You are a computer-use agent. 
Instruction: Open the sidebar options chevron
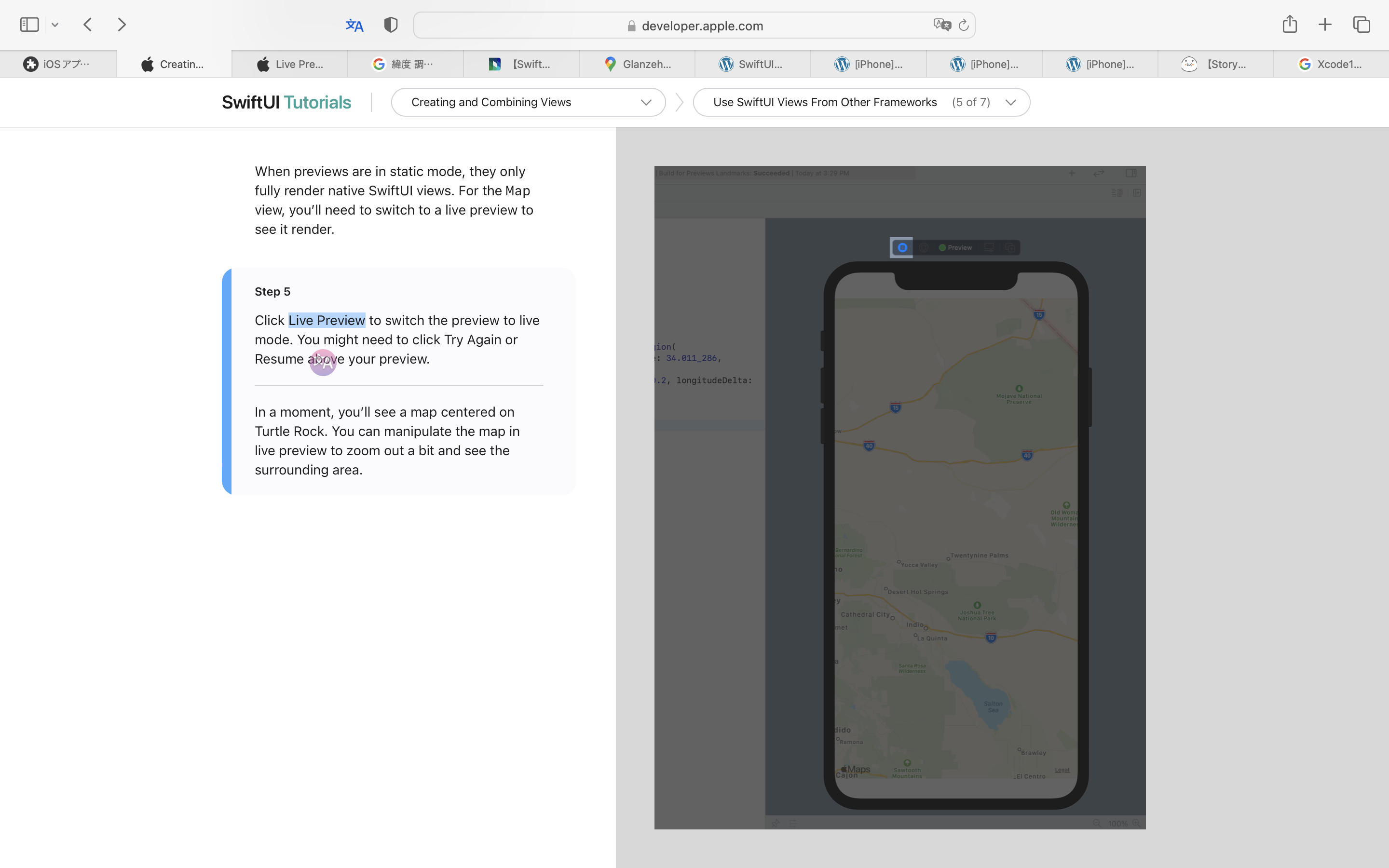coord(55,25)
